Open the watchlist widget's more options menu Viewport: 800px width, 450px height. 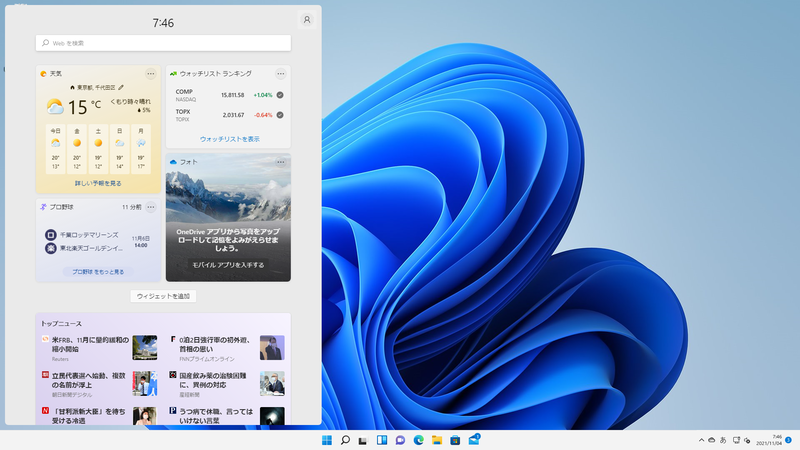pos(281,73)
